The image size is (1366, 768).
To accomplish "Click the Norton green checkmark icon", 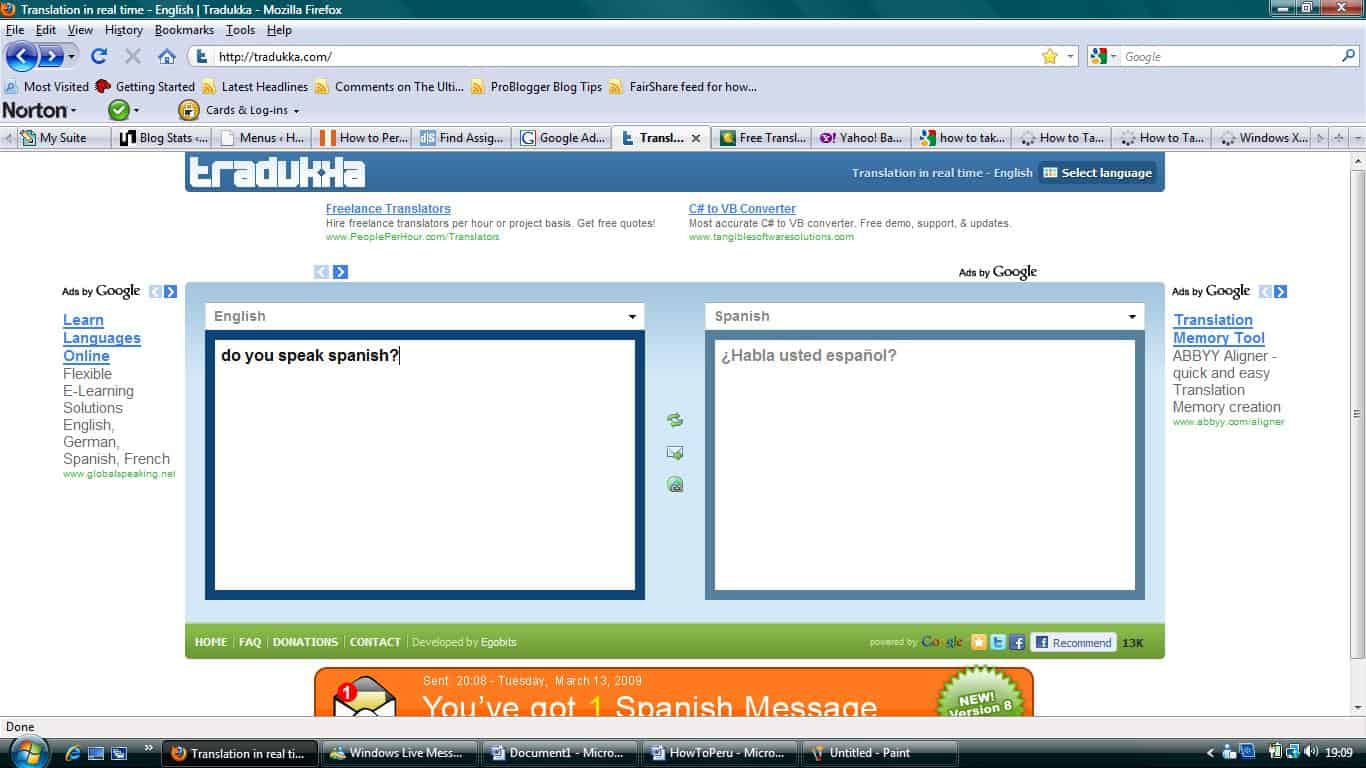I will [118, 110].
